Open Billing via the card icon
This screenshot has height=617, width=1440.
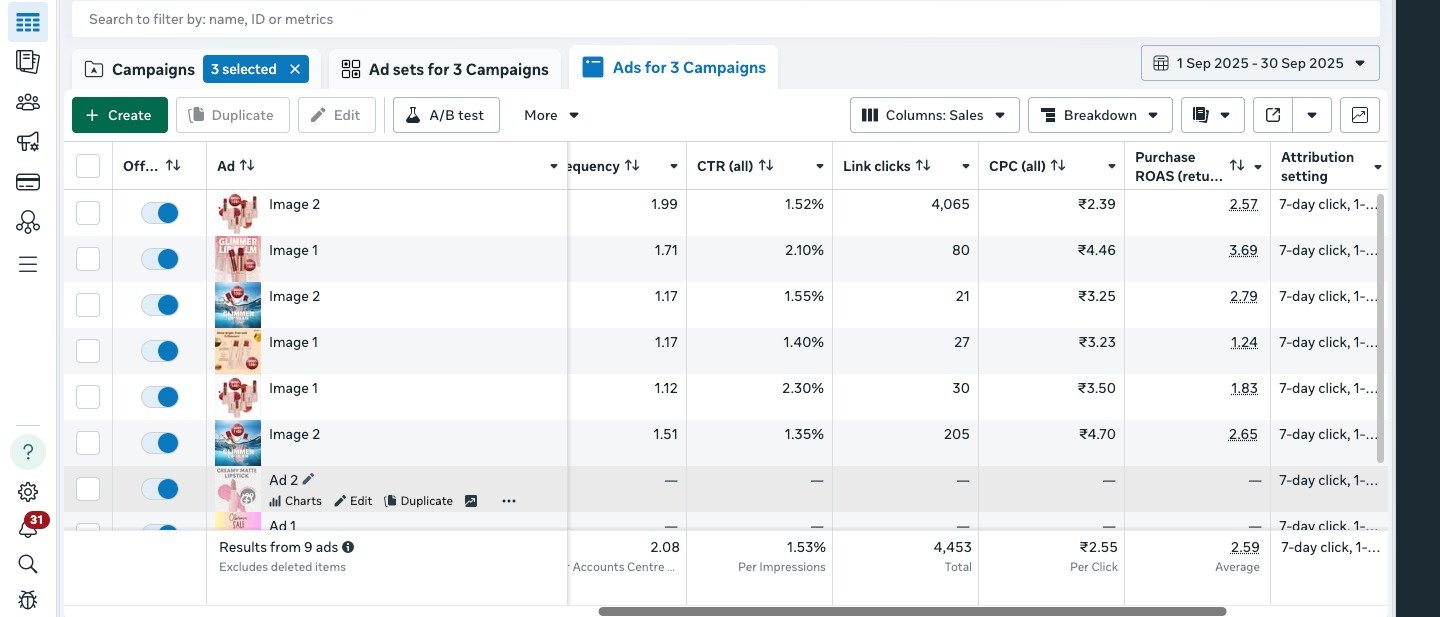[x=27, y=181]
